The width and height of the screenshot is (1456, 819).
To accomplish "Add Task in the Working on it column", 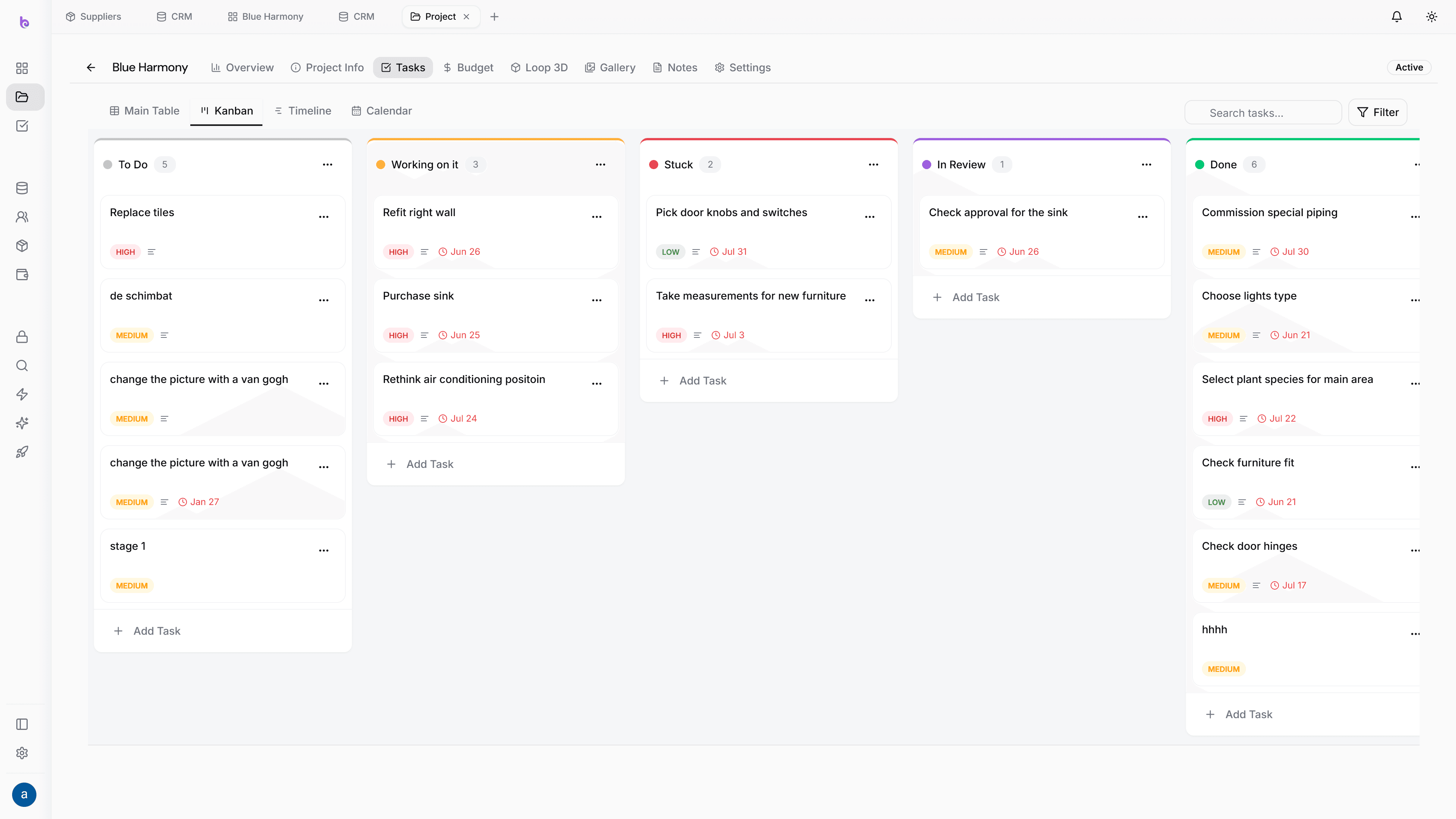I will (x=420, y=464).
